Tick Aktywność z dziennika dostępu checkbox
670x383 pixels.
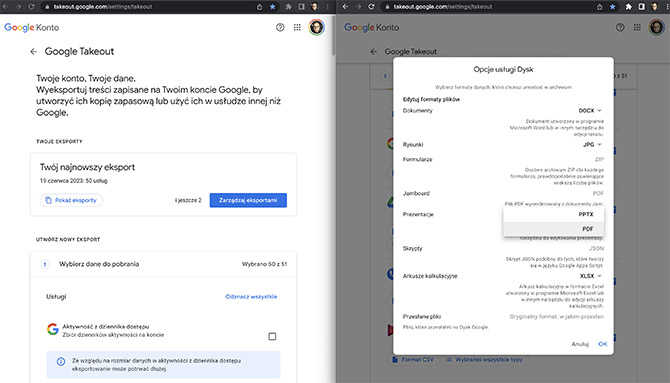point(272,336)
